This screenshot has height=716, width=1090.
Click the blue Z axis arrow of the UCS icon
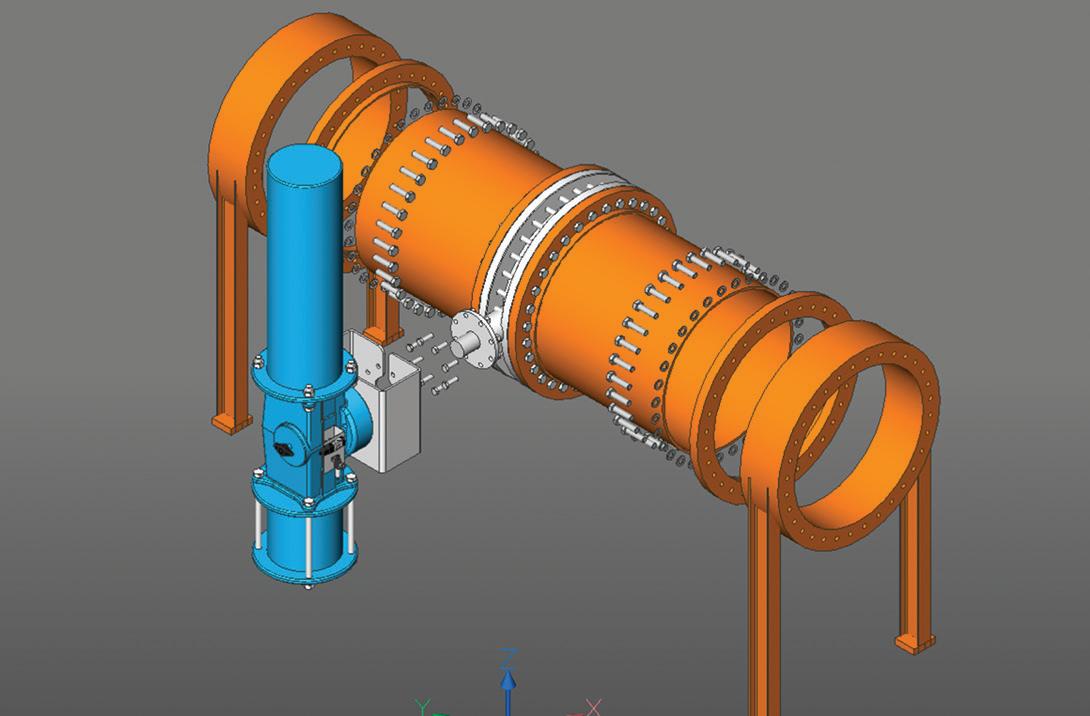point(509,692)
